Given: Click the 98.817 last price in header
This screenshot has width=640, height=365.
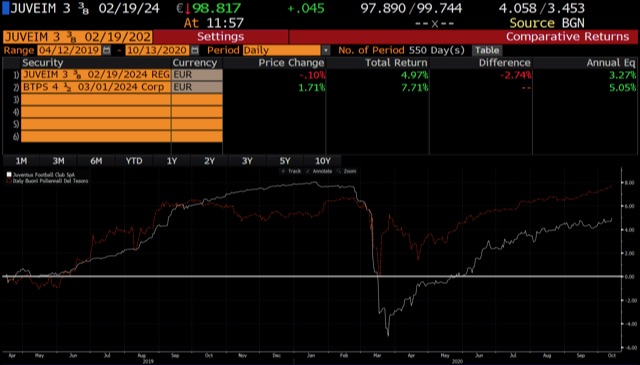Looking at the screenshot, I should [x=216, y=8].
